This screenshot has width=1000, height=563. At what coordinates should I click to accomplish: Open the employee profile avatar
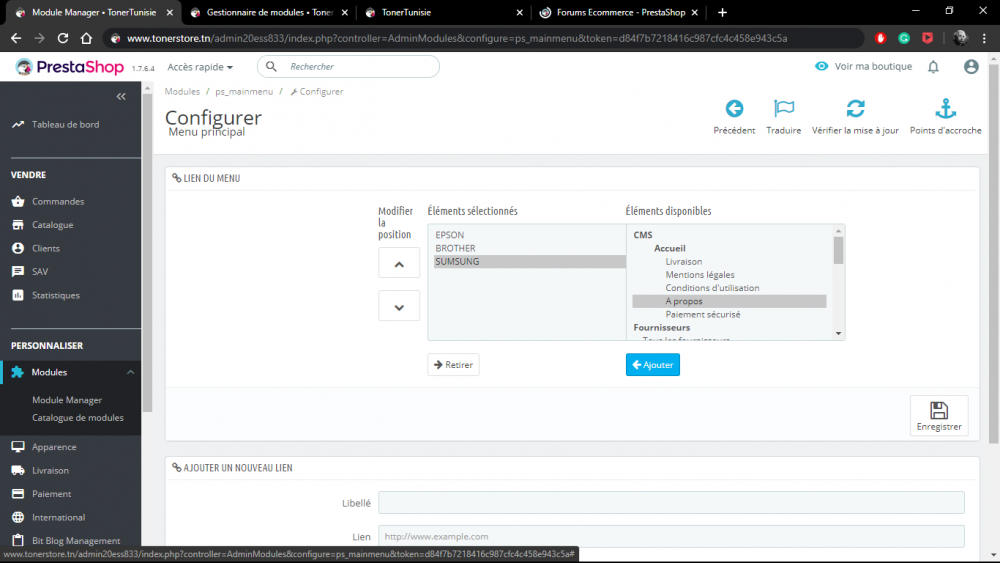[971, 66]
